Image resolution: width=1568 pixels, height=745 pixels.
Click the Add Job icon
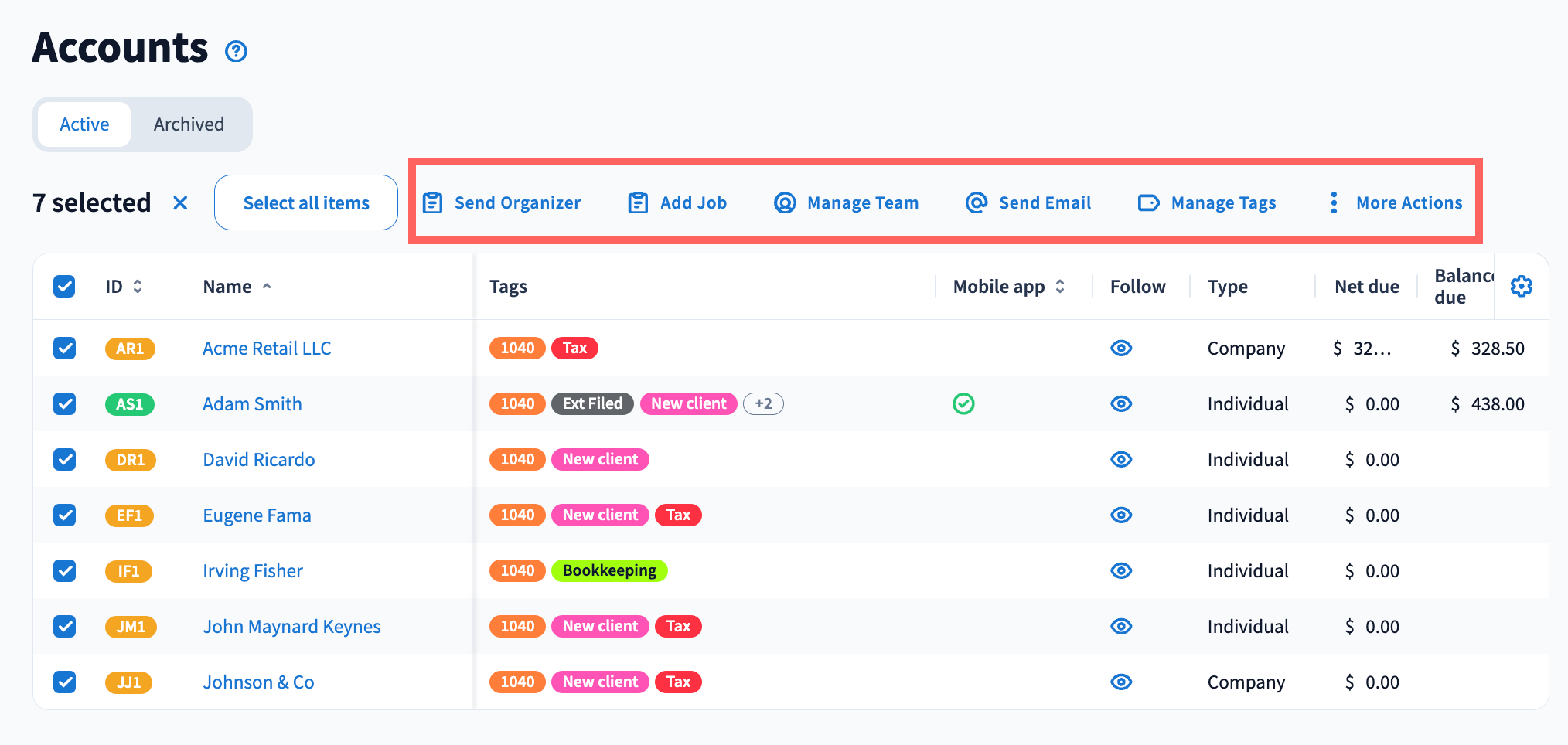[x=638, y=202]
